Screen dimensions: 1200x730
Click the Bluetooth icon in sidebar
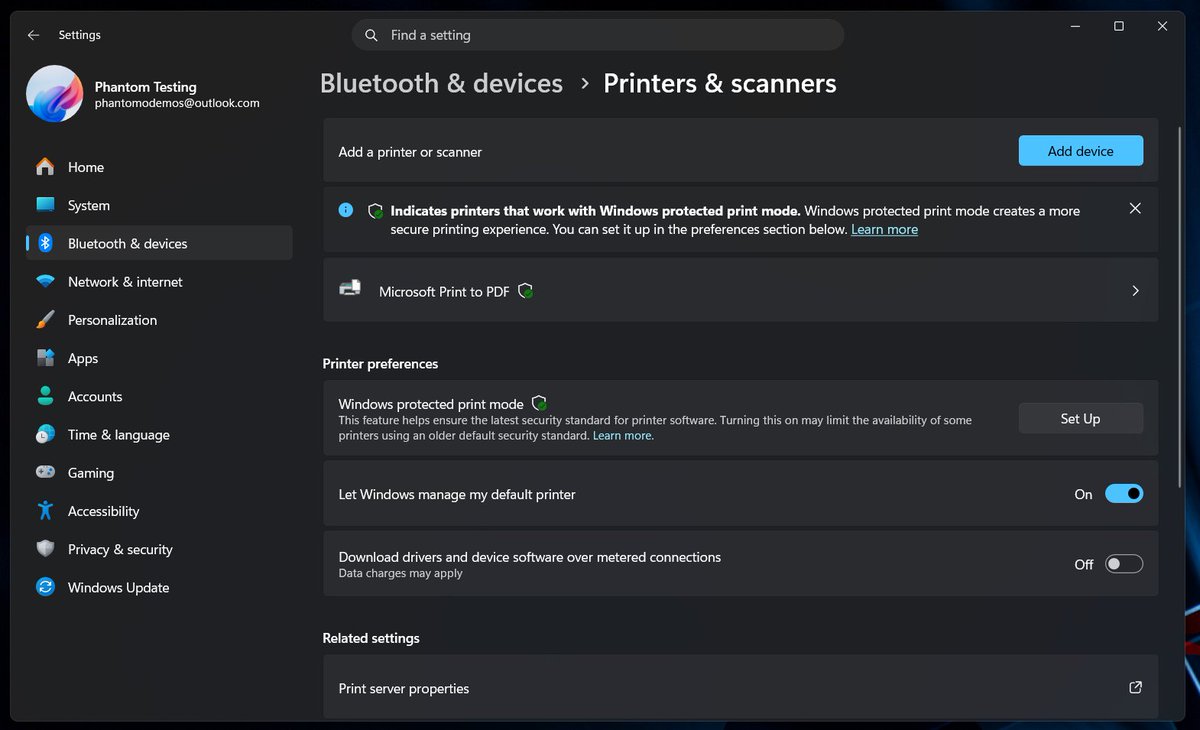point(45,243)
